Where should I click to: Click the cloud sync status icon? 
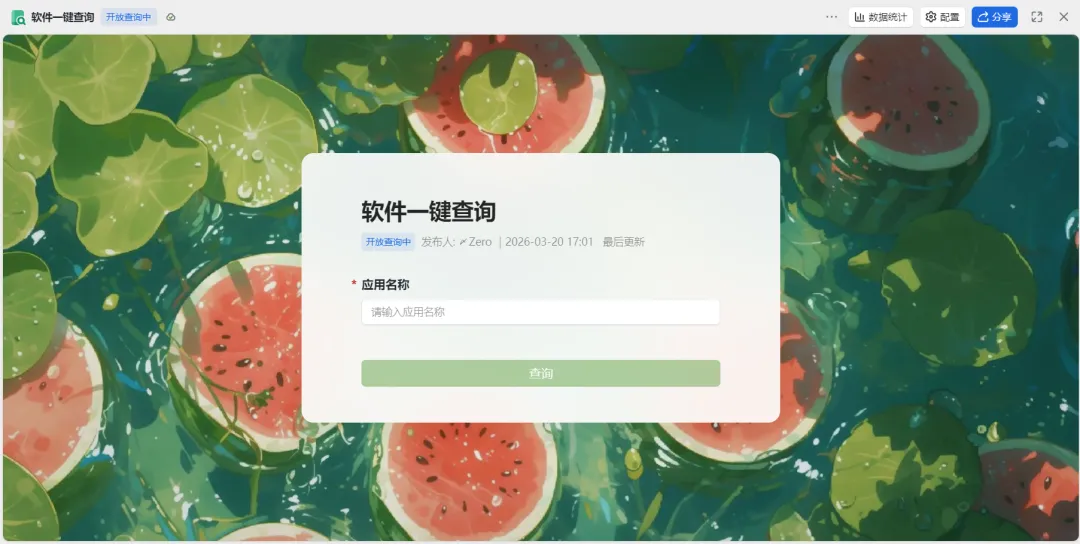tap(171, 17)
